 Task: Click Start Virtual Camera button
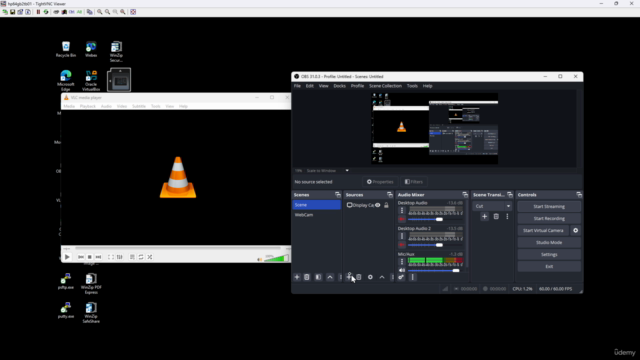coord(543,230)
